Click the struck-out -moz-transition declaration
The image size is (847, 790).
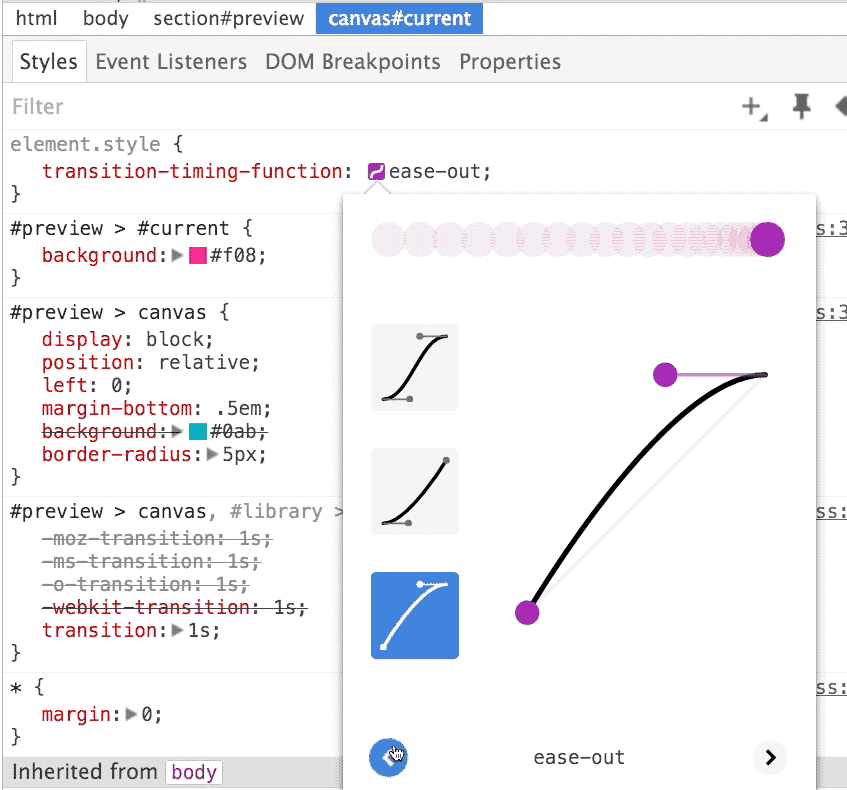[x=157, y=539]
